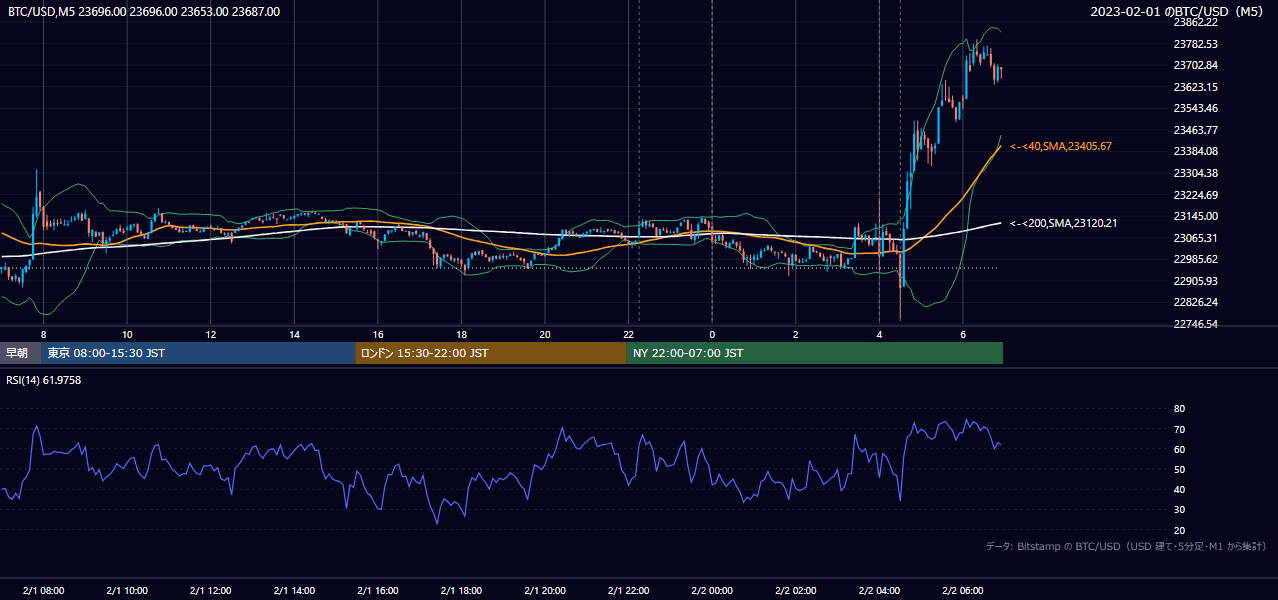This screenshot has width=1278, height=600.
Task: Click the price axis value 23702.84
Action: click(1196, 65)
